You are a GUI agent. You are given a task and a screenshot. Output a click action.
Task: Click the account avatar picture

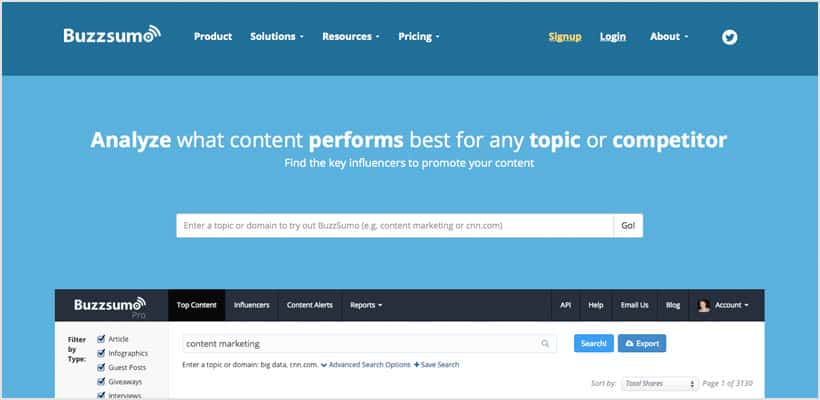(703, 305)
